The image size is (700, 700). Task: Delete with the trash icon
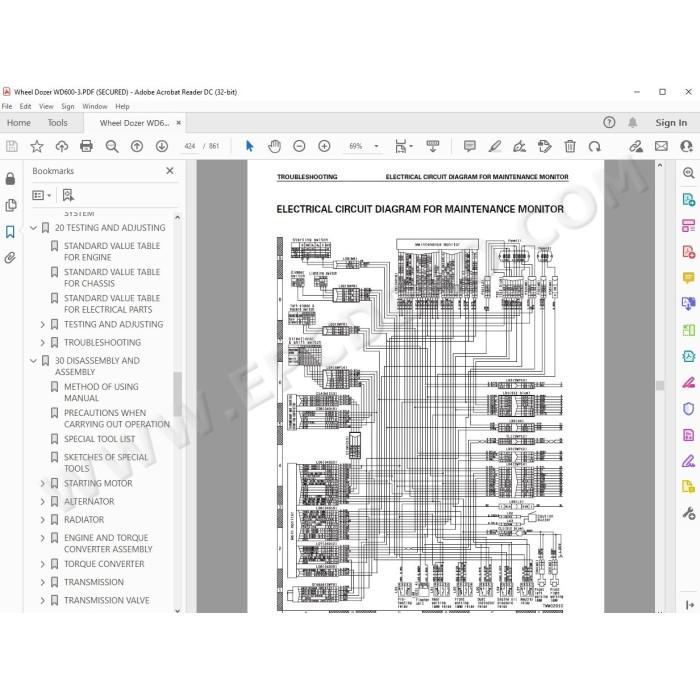(x=570, y=146)
